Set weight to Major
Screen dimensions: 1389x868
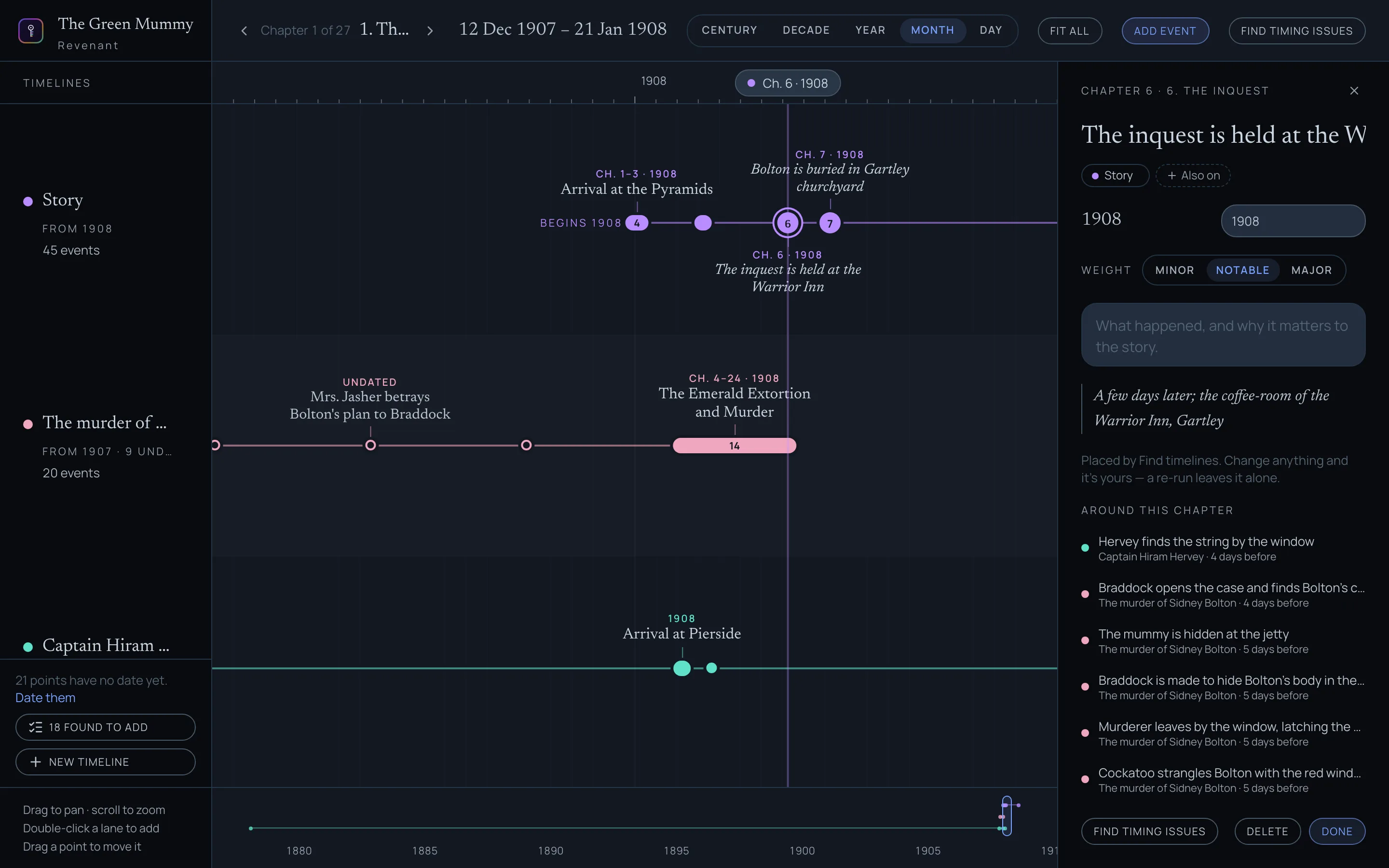(1311, 270)
